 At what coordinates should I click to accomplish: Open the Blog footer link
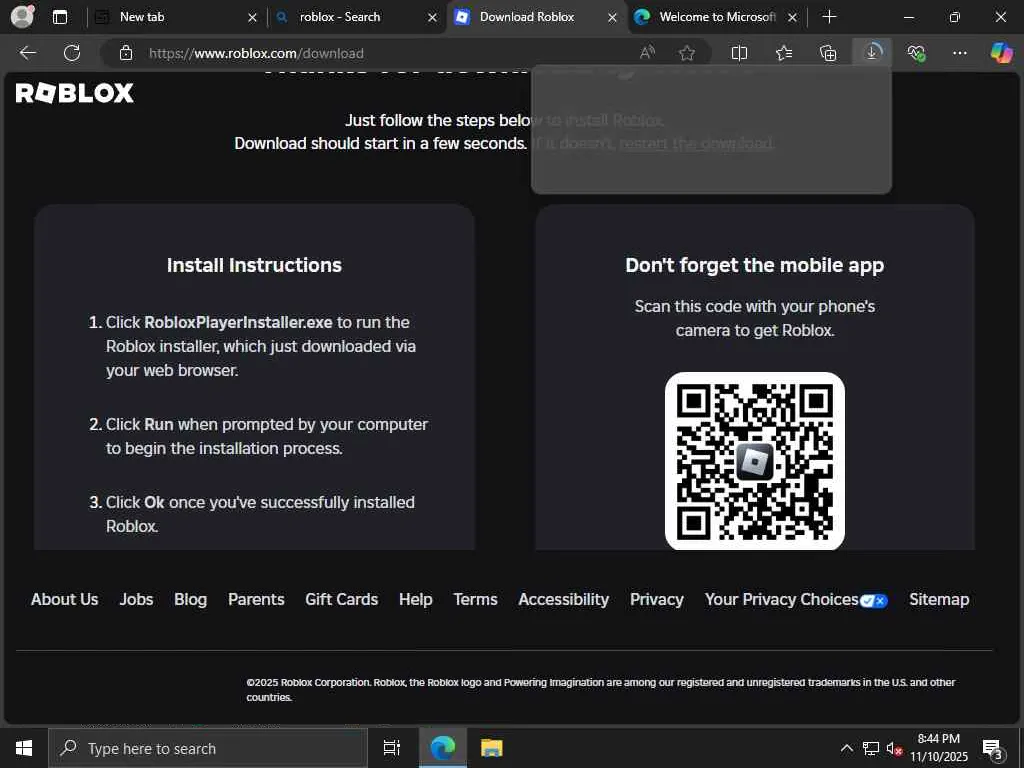point(190,600)
